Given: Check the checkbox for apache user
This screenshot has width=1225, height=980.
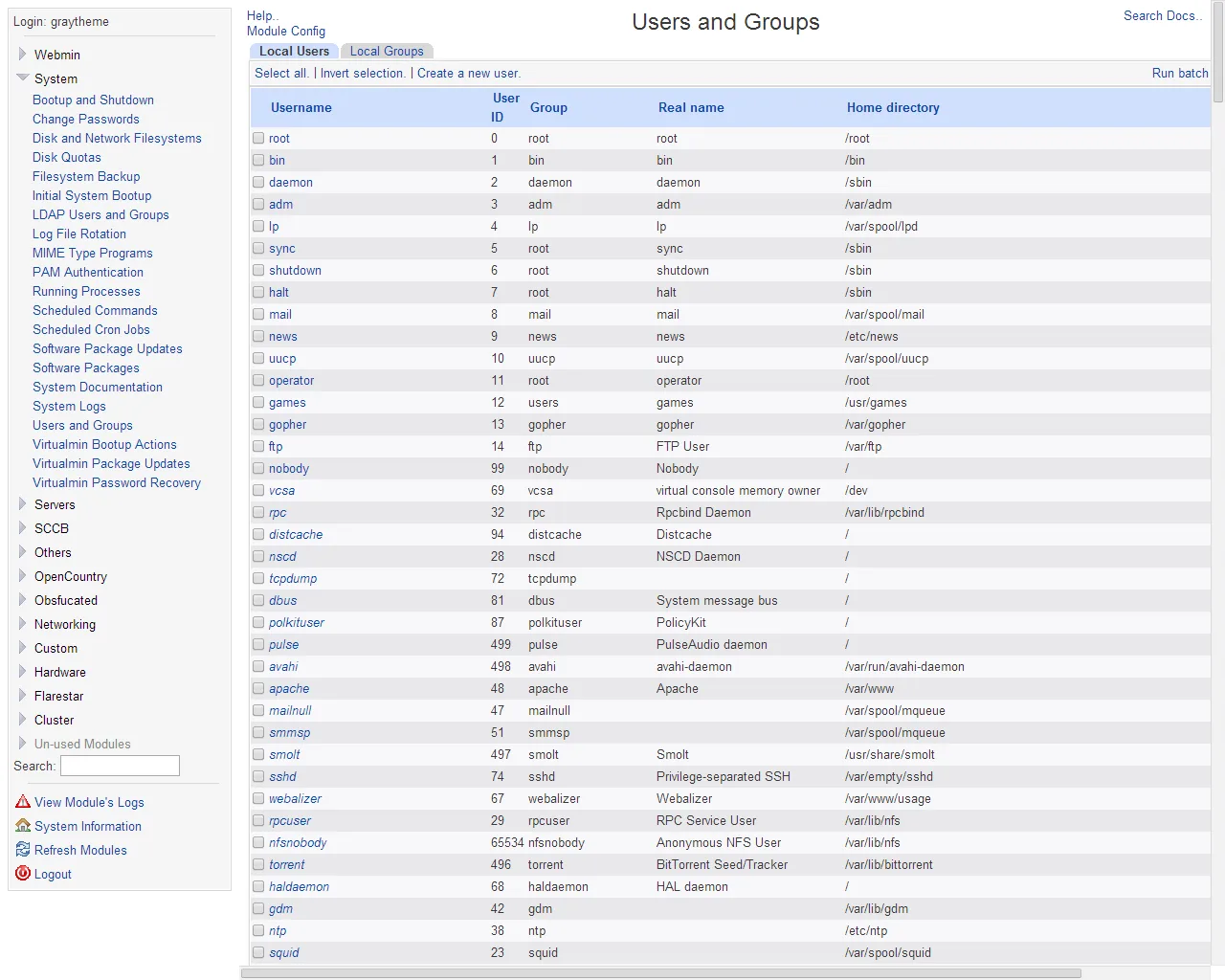Looking at the screenshot, I should pos(258,688).
